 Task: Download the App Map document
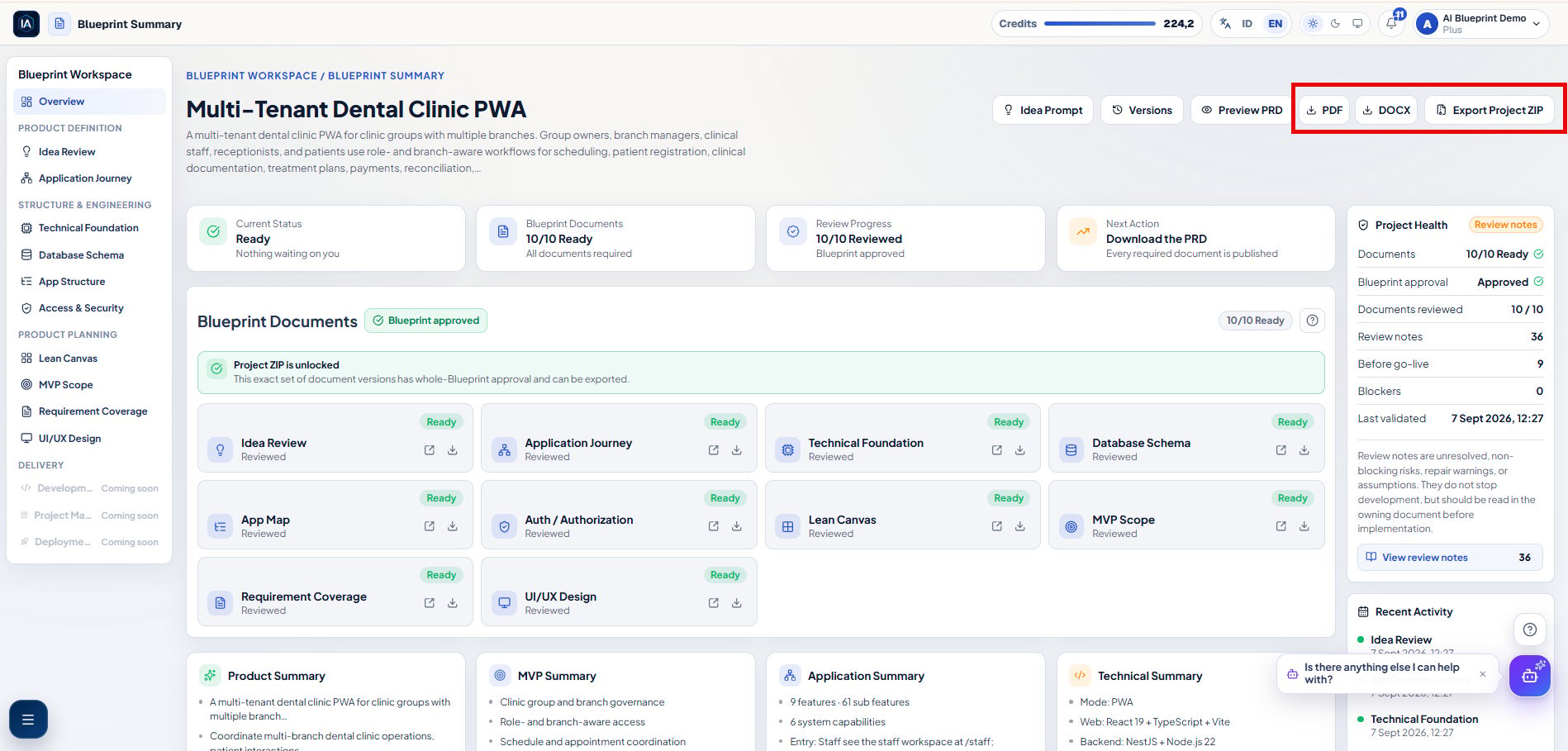[453, 526]
